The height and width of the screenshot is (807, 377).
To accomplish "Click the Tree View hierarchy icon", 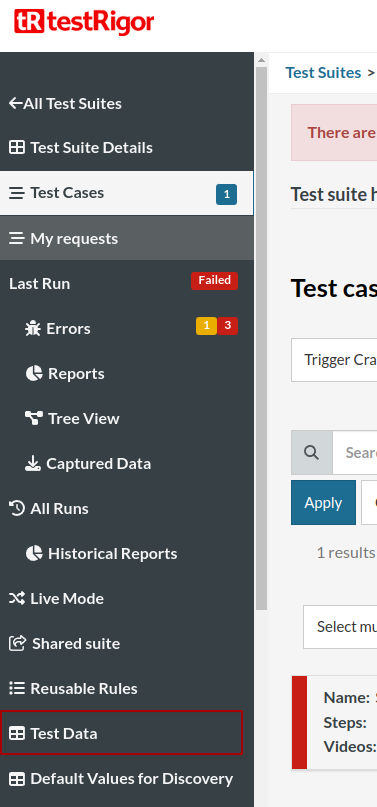I will coord(33,418).
